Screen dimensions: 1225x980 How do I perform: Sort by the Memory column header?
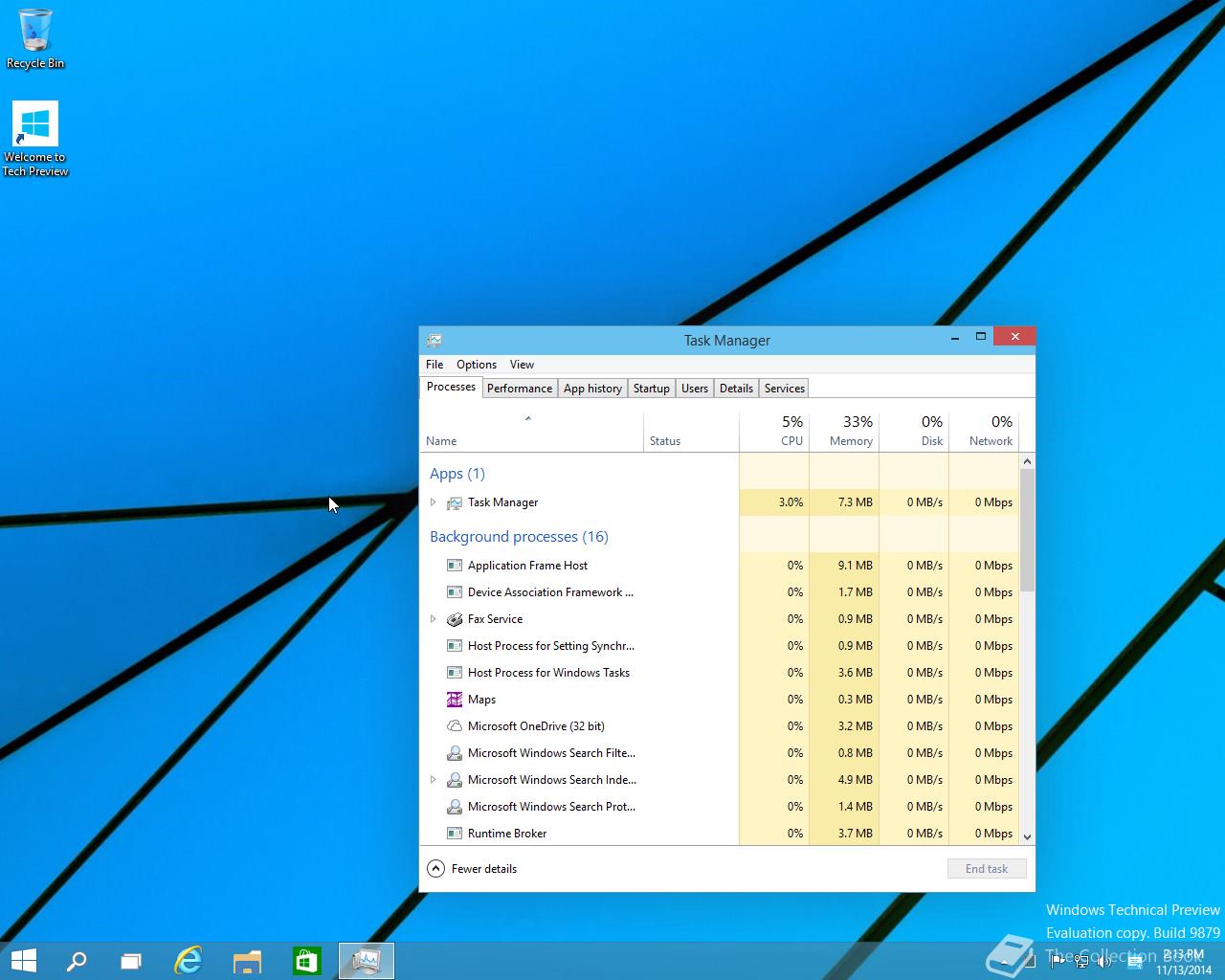pyautogui.click(x=844, y=432)
